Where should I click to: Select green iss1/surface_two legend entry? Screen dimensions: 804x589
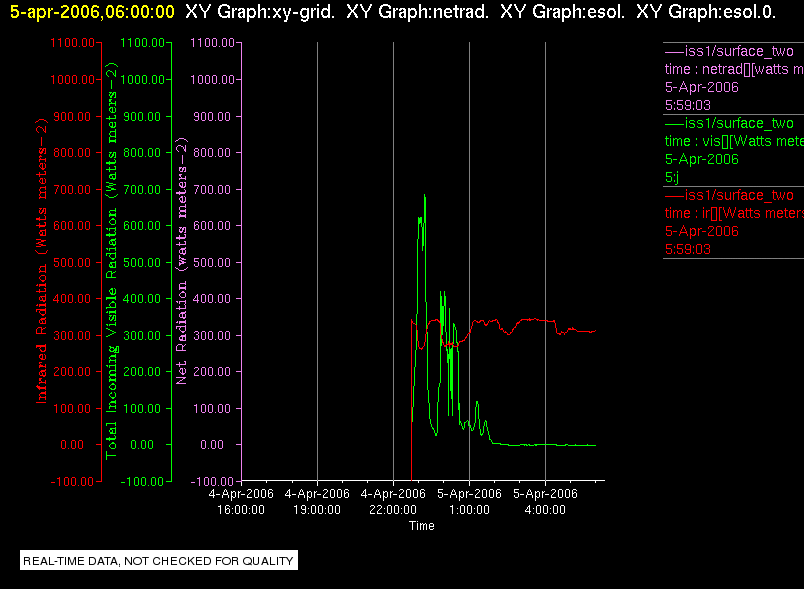[729, 123]
